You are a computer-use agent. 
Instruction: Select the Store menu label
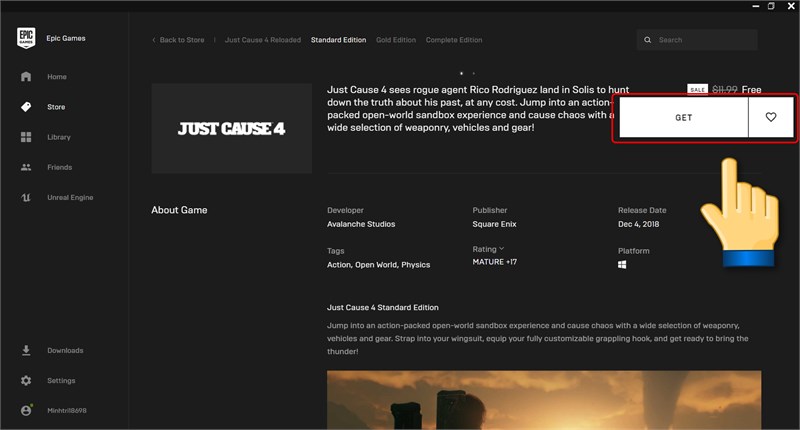tap(56, 107)
